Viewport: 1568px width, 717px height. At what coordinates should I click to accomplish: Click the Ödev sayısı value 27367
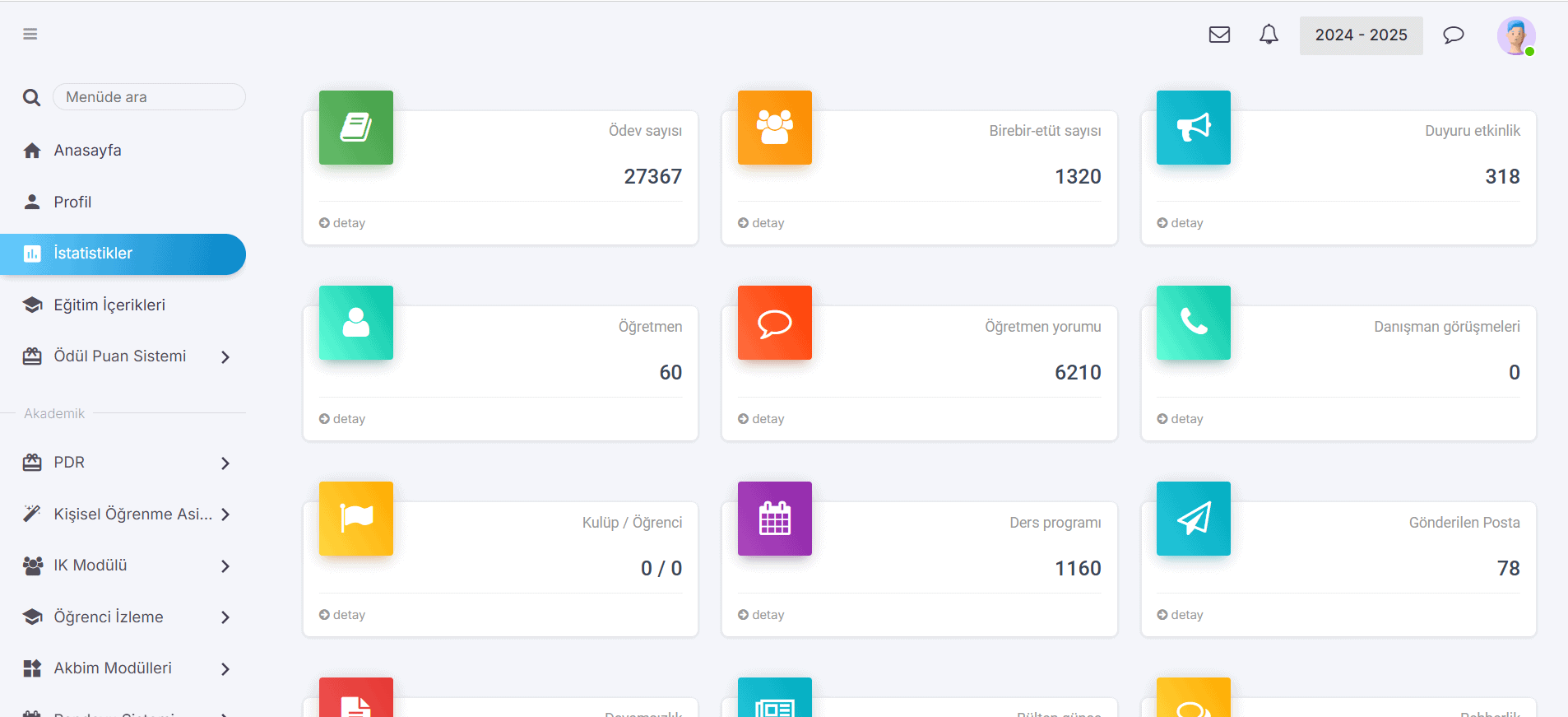pos(653,177)
